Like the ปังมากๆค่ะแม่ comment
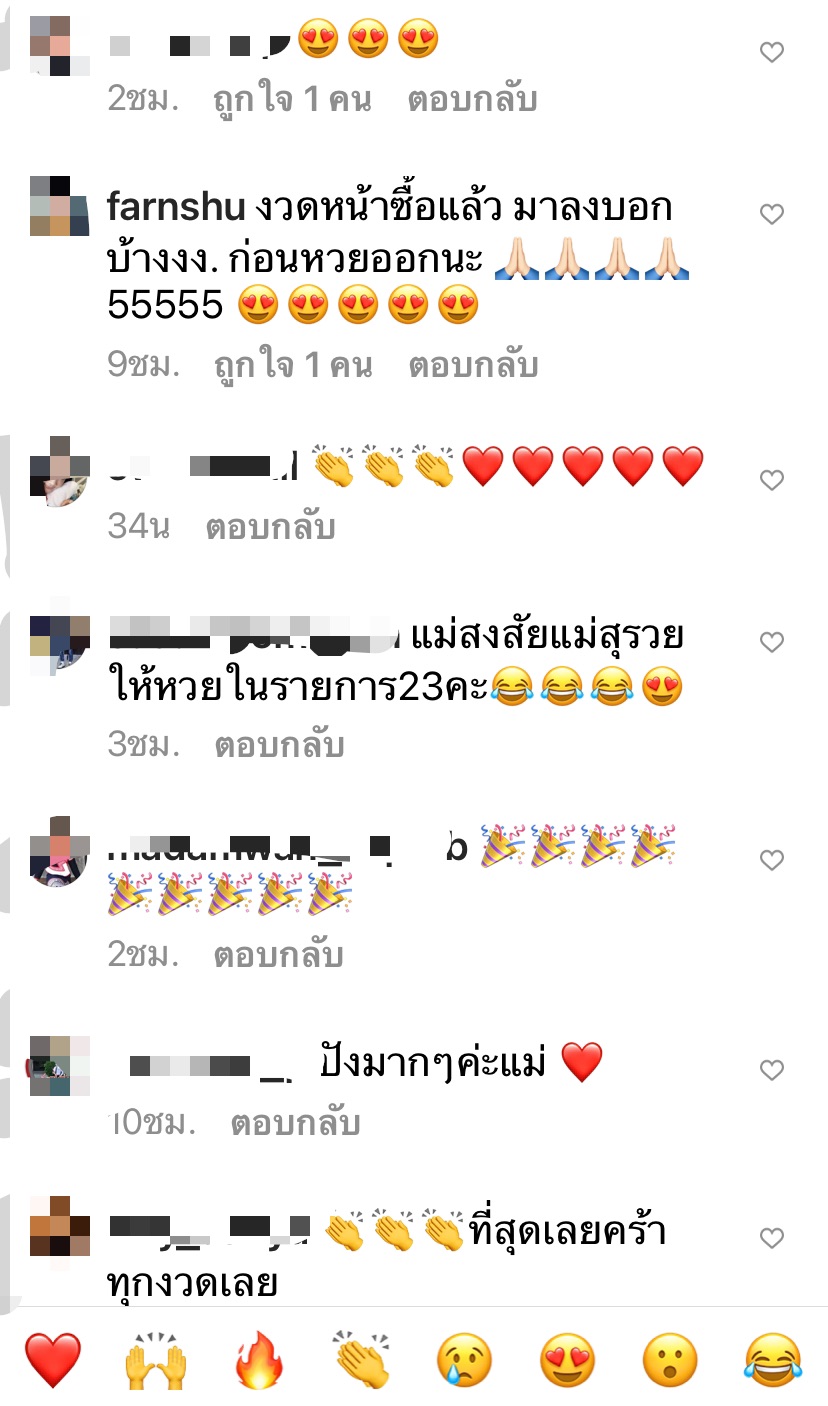The image size is (828, 1406). pyautogui.click(x=772, y=1071)
